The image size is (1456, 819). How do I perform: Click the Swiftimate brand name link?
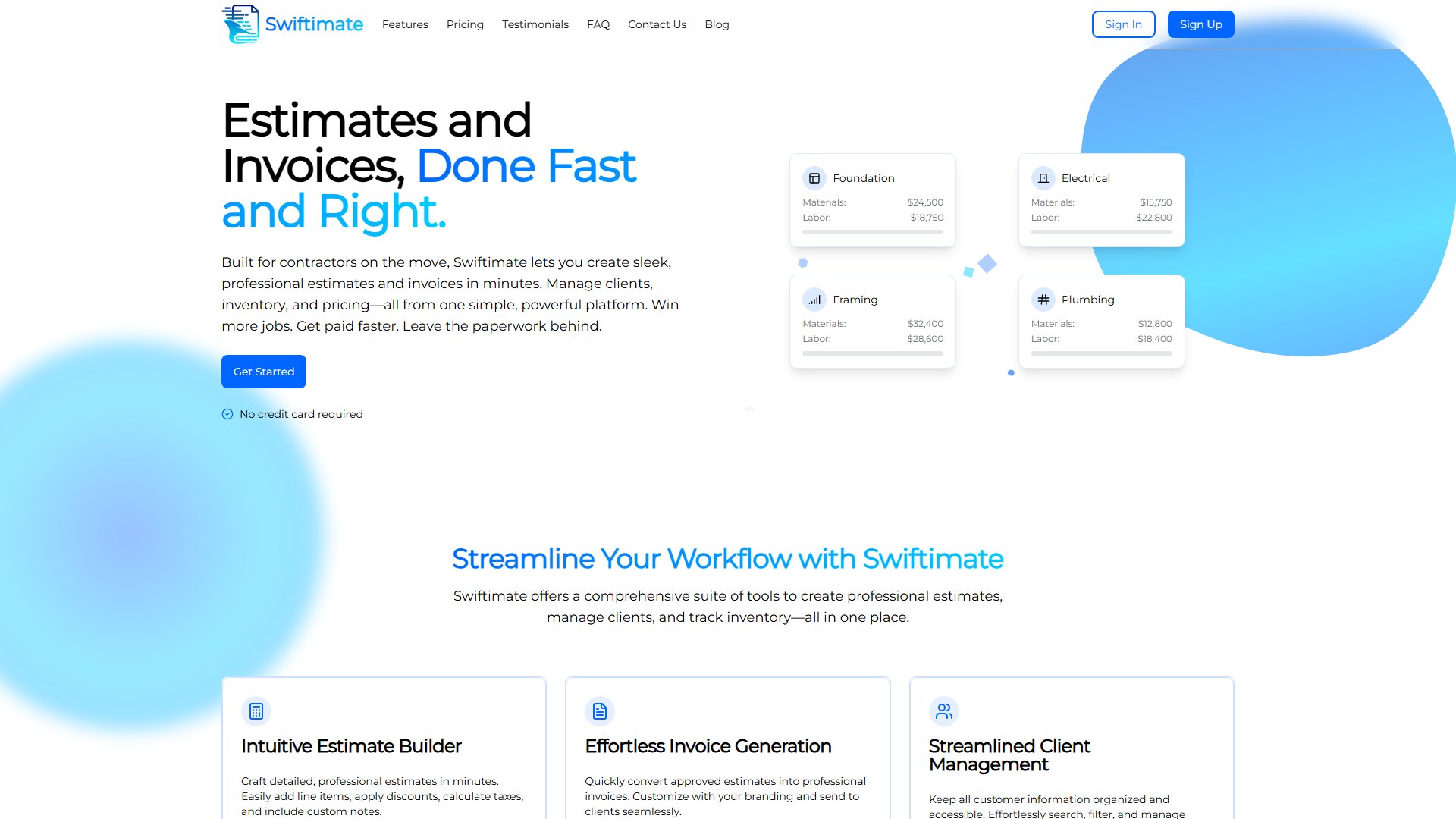[314, 24]
